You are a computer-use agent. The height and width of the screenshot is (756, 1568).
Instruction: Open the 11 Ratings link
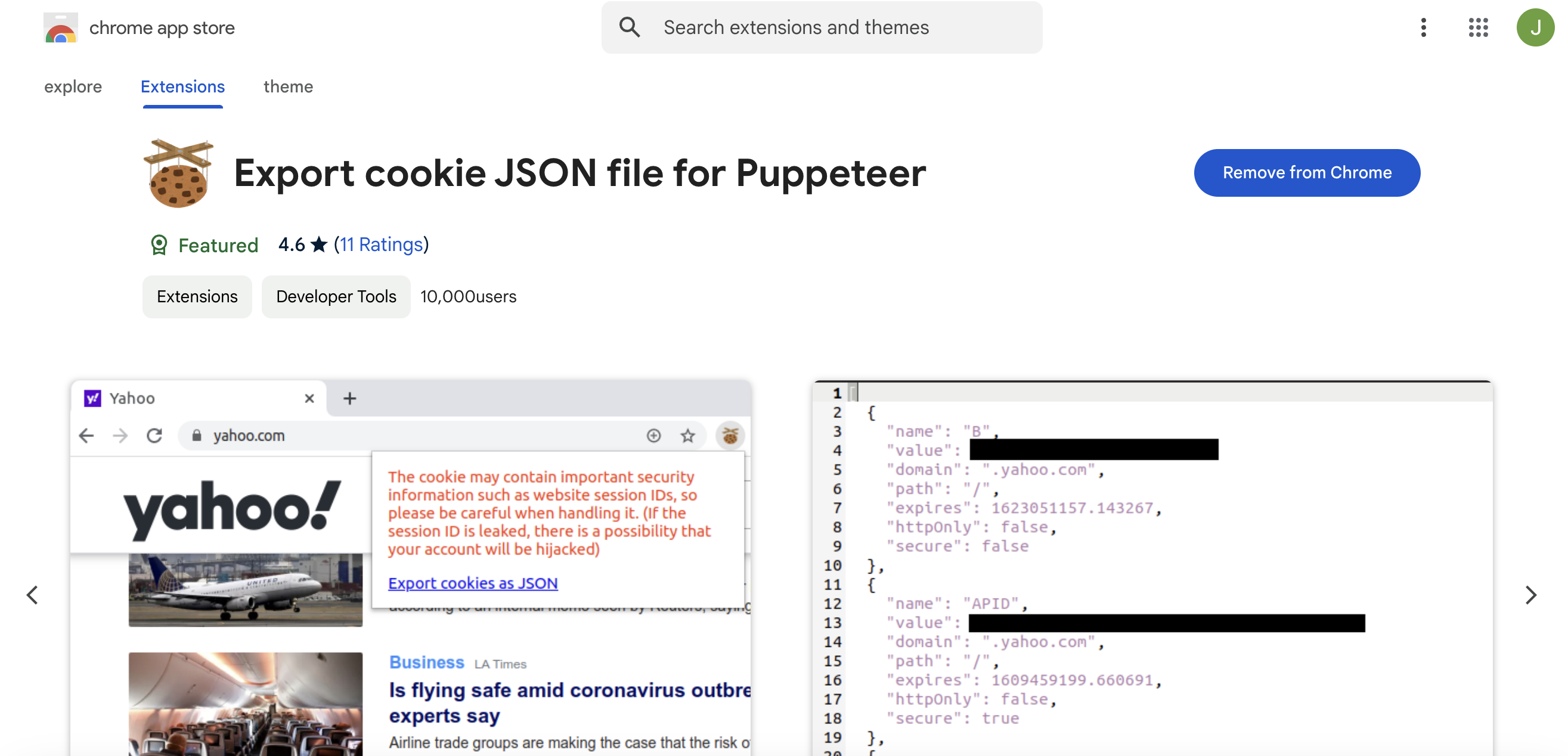coord(381,244)
